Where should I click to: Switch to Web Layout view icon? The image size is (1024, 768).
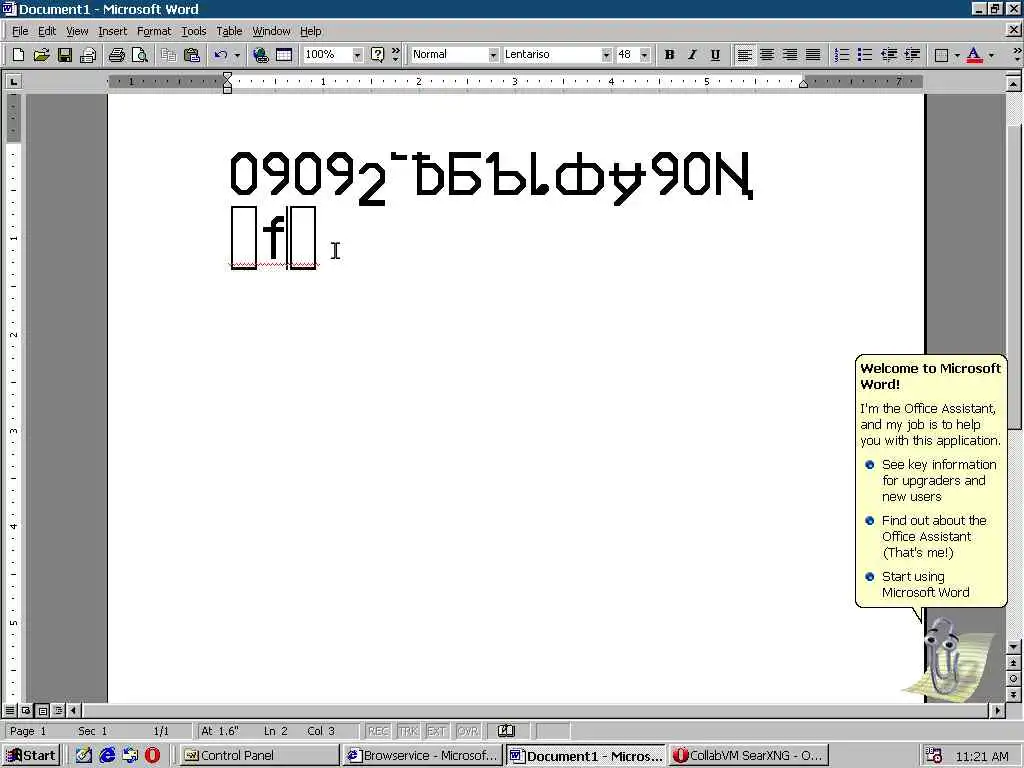[26, 710]
